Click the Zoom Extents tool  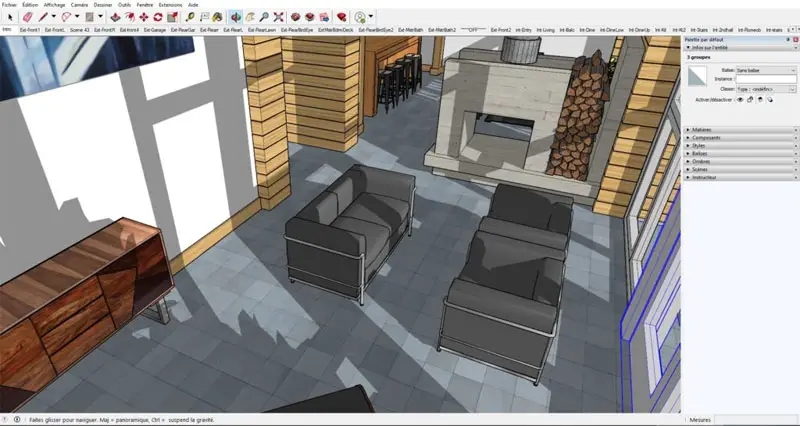point(278,17)
